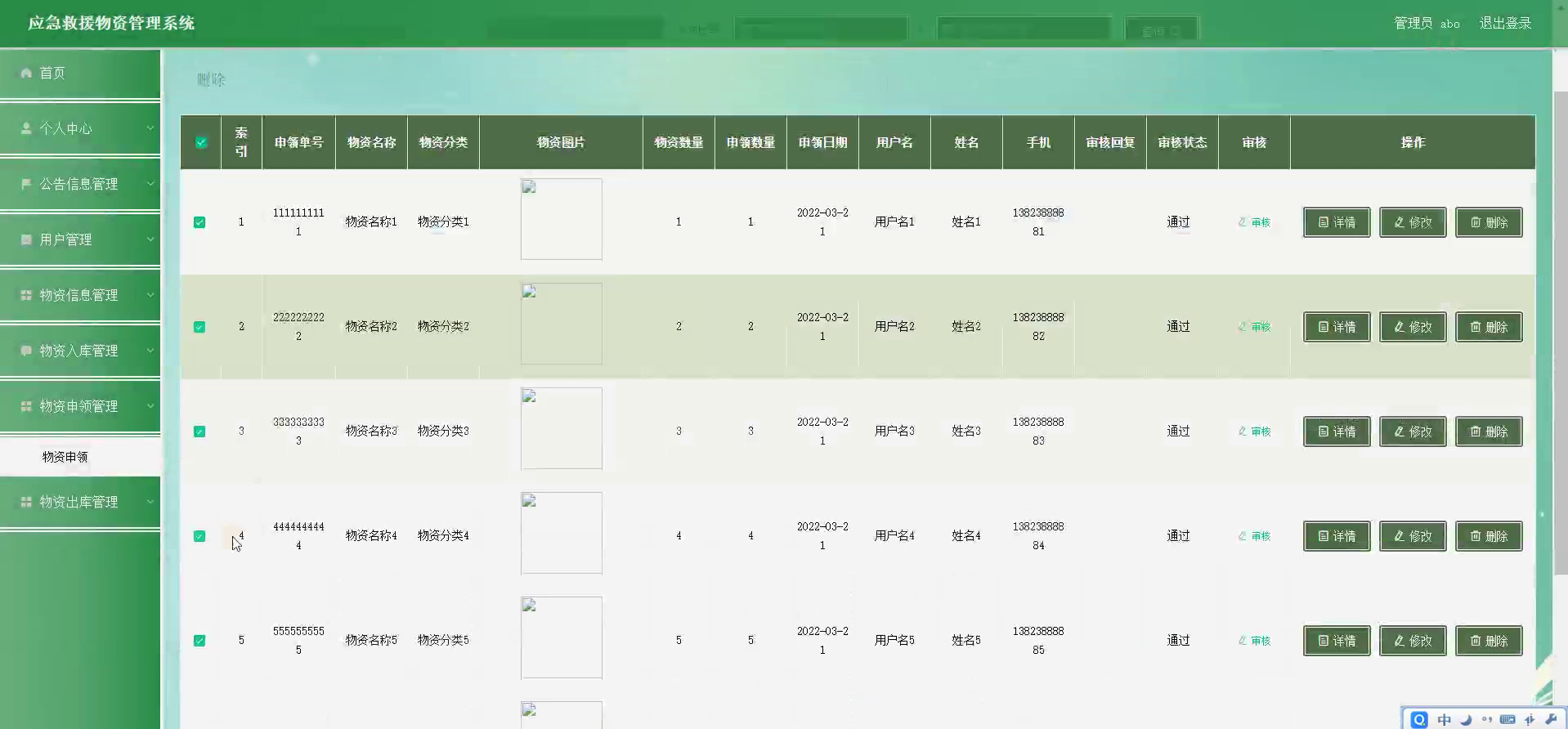
Task: Open the soft keyboard icon
Action: [x=1508, y=720]
